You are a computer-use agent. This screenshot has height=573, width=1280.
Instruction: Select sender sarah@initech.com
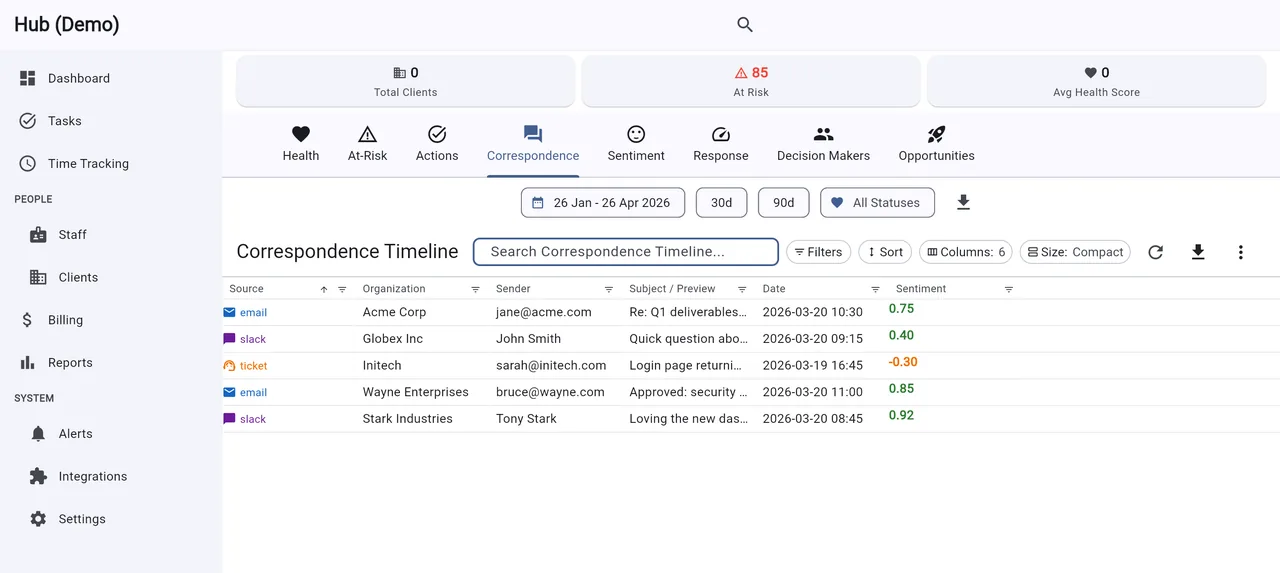pos(551,366)
